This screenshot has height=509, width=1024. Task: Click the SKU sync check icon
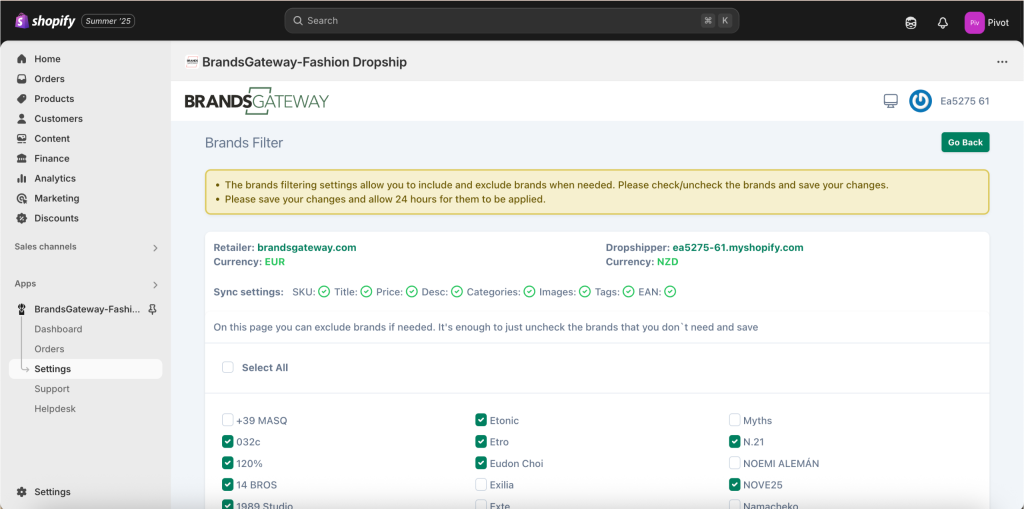coord(324,291)
